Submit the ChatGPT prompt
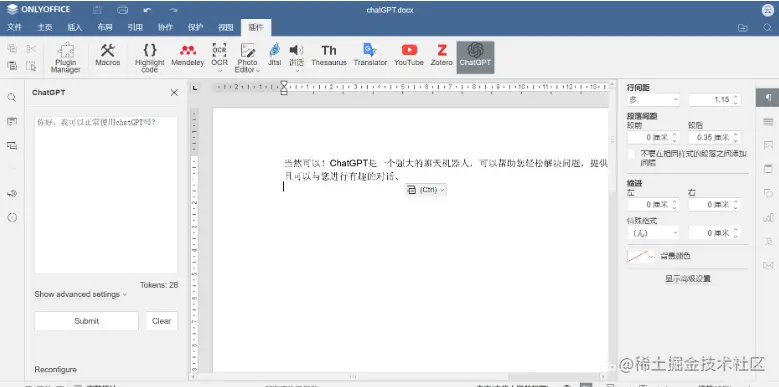 pyautogui.click(x=86, y=321)
